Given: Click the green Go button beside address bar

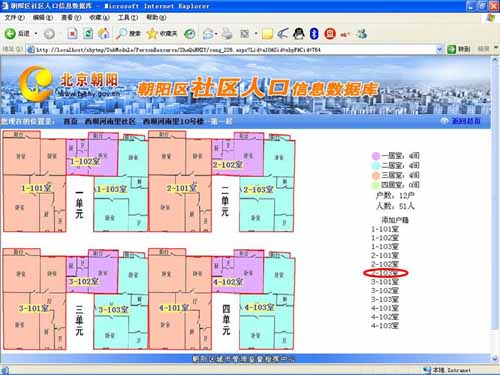Looking at the screenshot, I should [x=459, y=50].
